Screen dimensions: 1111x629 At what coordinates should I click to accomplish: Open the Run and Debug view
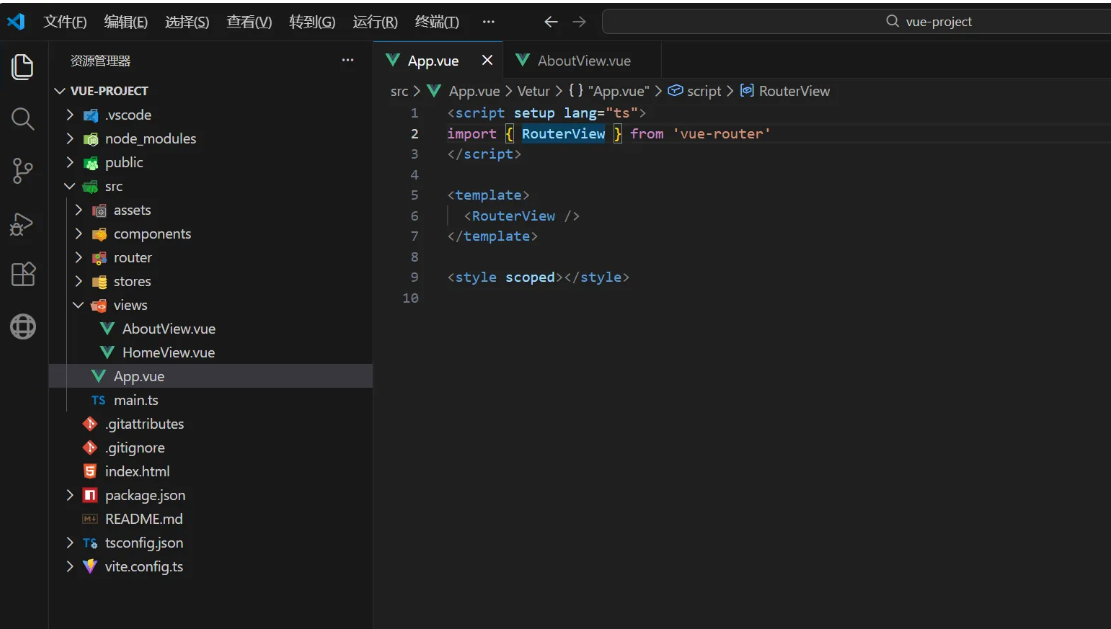click(x=22, y=223)
